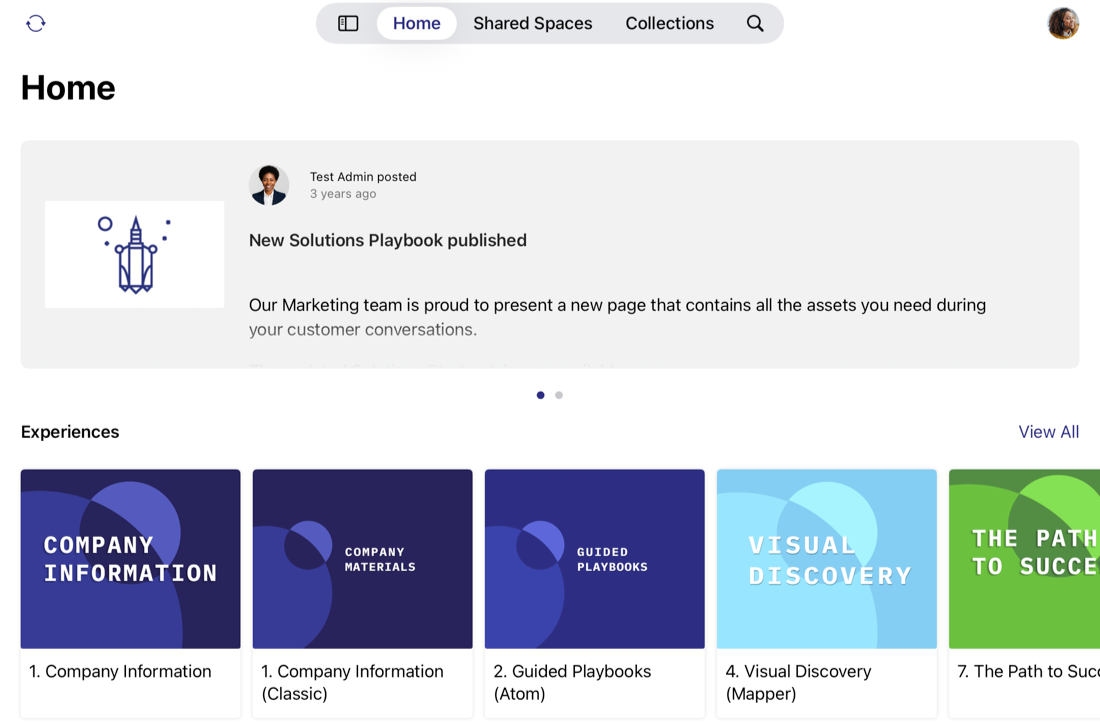Open search with magnifying glass icon
Image resolution: width=1100 pixels, height=726 pixels.
point(755,23)
